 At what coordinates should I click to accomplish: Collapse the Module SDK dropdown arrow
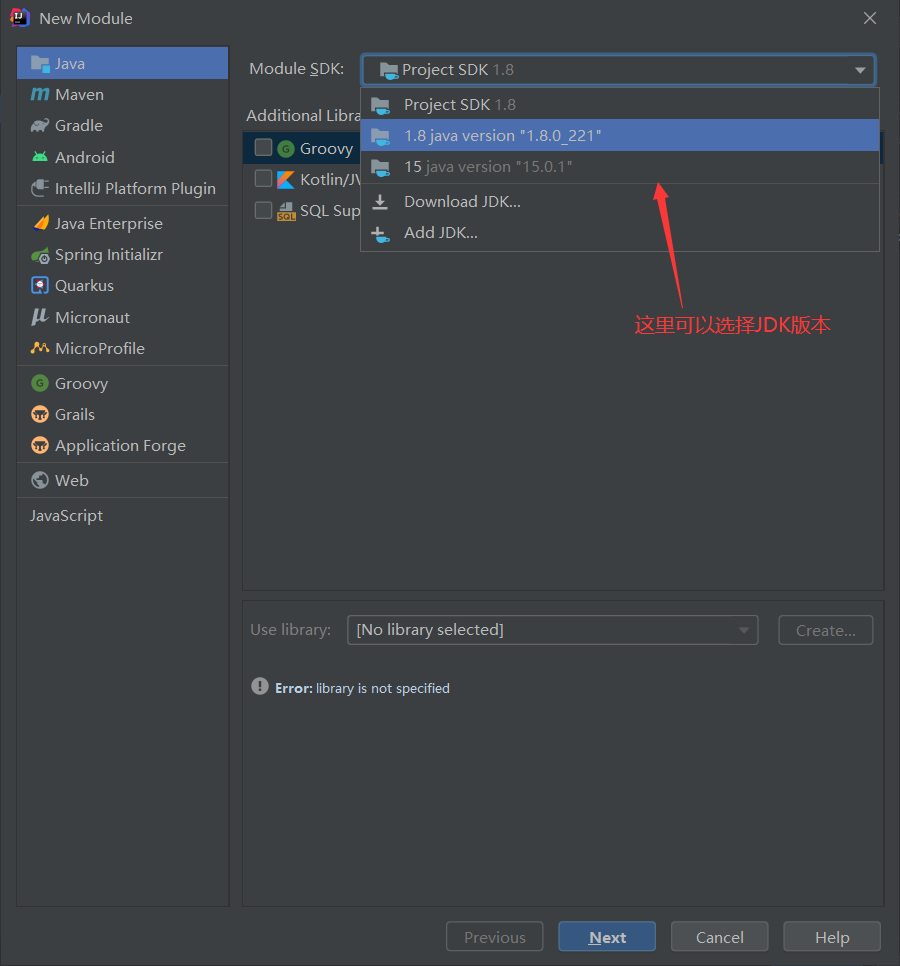[x=860, y=70]
